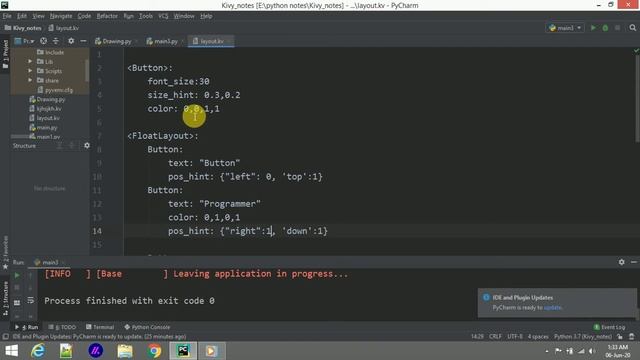Rerun main3 from Run panel play icon
This screenshot has width=640, height=360.
click(17, 276)
